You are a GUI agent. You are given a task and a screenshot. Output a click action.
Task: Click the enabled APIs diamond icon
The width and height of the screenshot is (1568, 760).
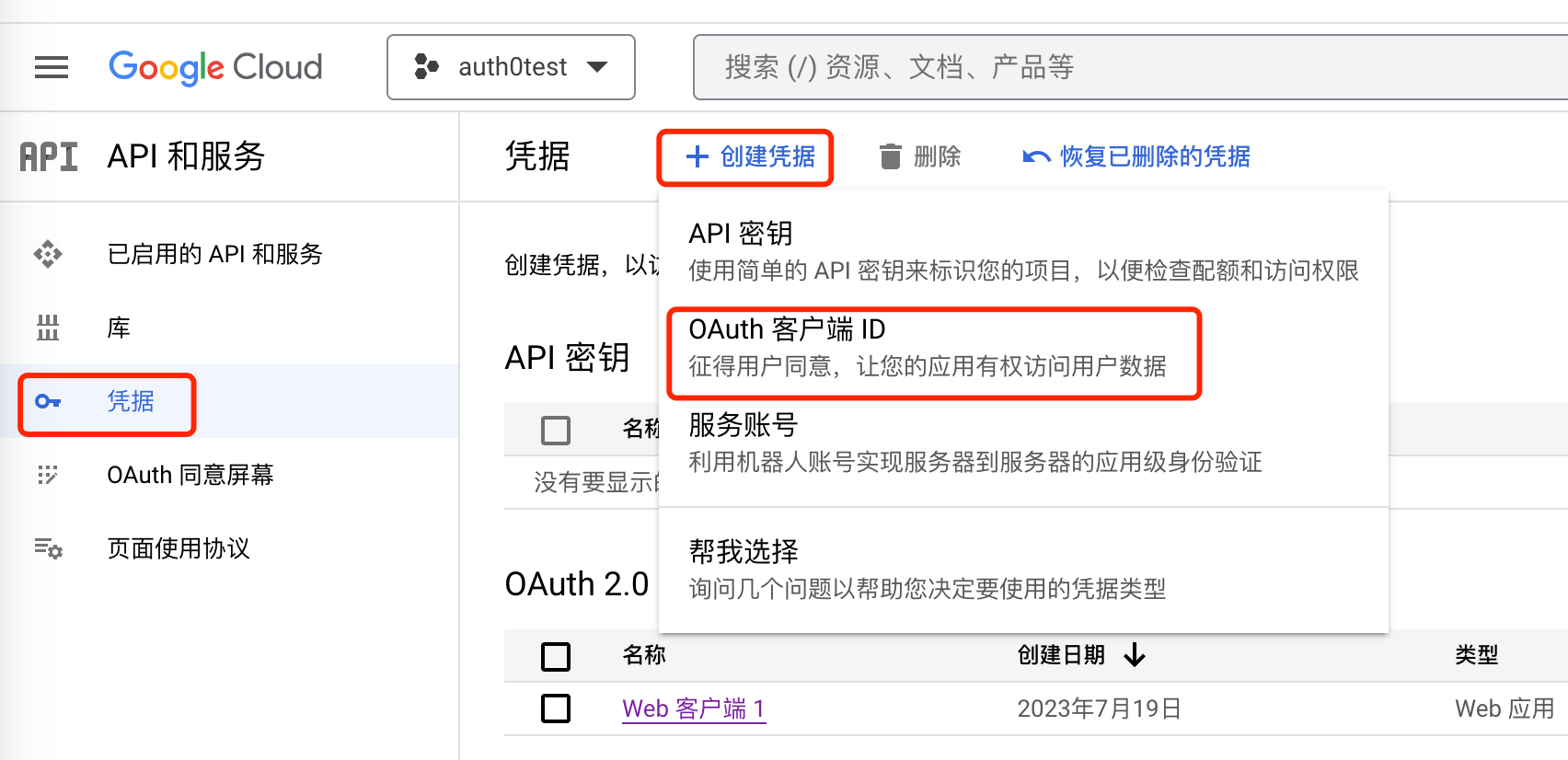coord(48,254)
